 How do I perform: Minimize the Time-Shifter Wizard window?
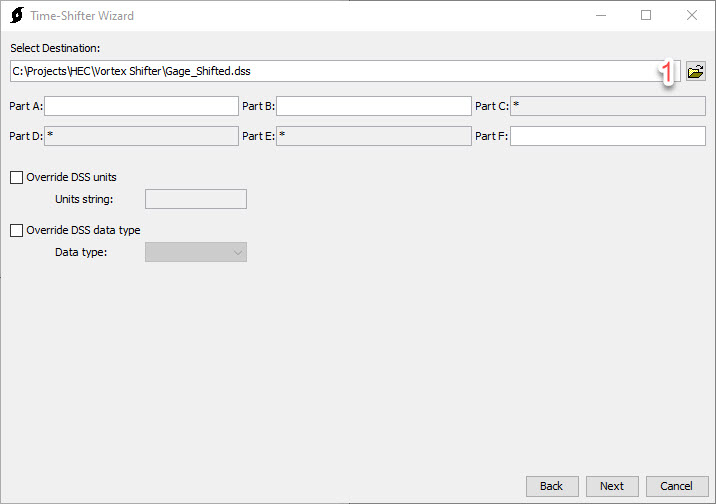coord(601,16)
